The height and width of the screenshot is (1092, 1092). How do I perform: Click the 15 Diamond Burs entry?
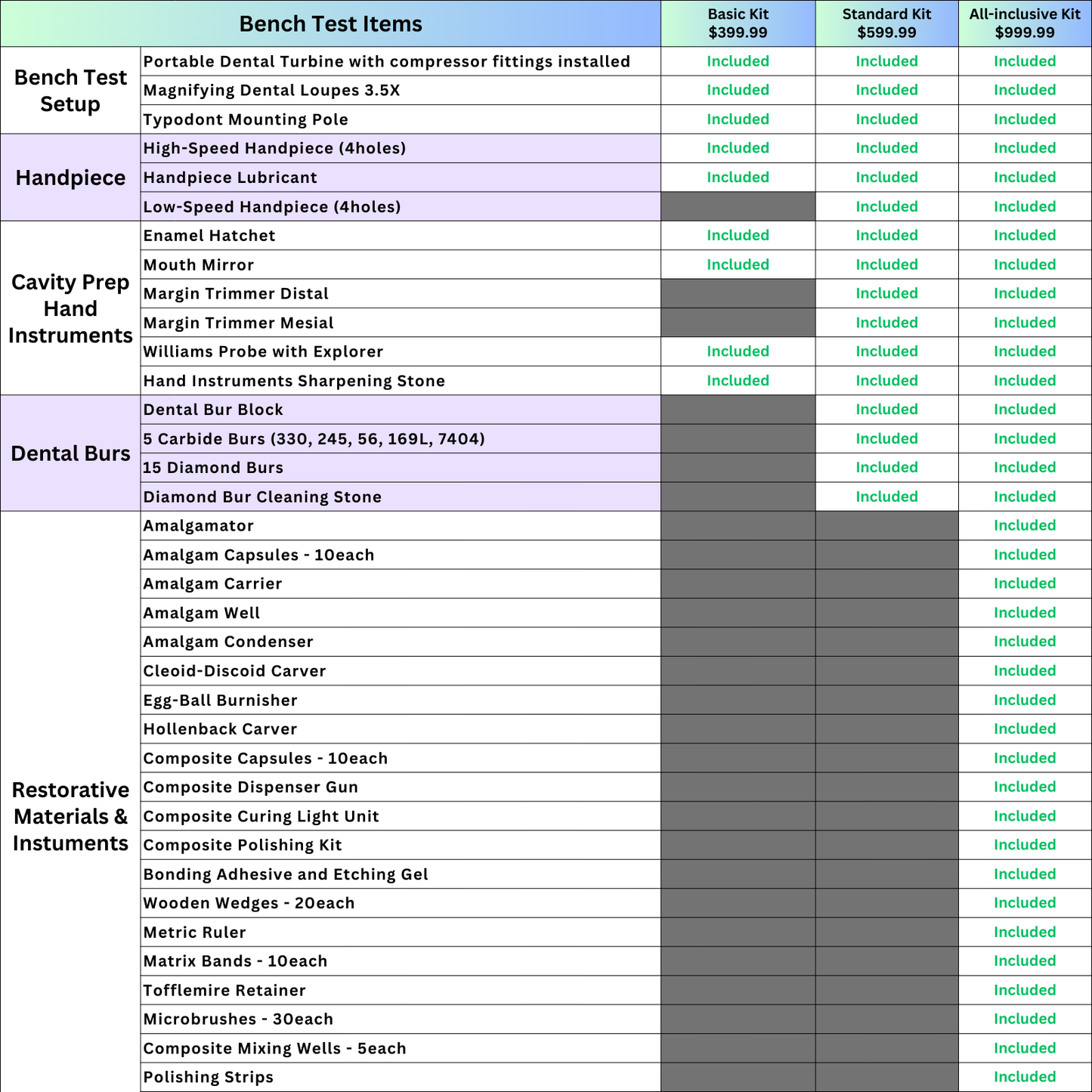214,467
